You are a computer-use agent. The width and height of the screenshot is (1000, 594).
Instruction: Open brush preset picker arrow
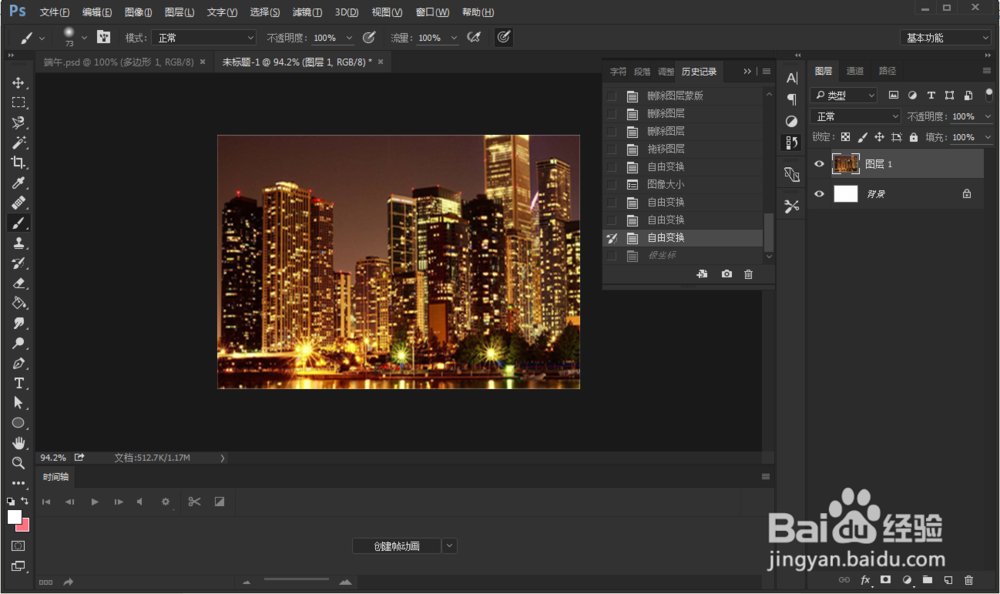coord(84,38)
